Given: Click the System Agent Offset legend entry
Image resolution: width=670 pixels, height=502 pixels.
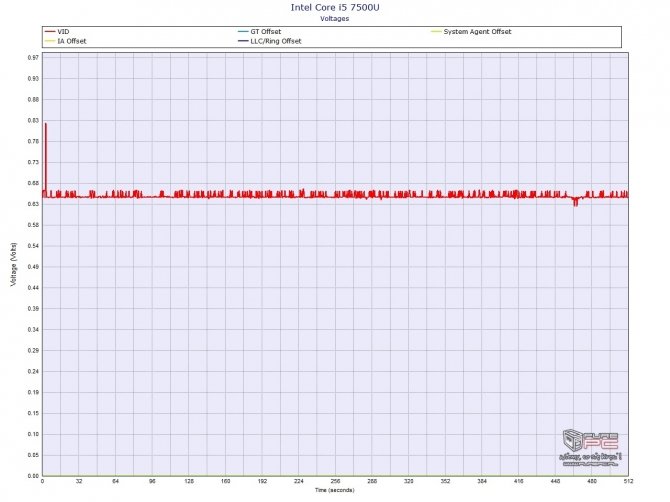Looking at the screenshot, I should pos(471,32).
